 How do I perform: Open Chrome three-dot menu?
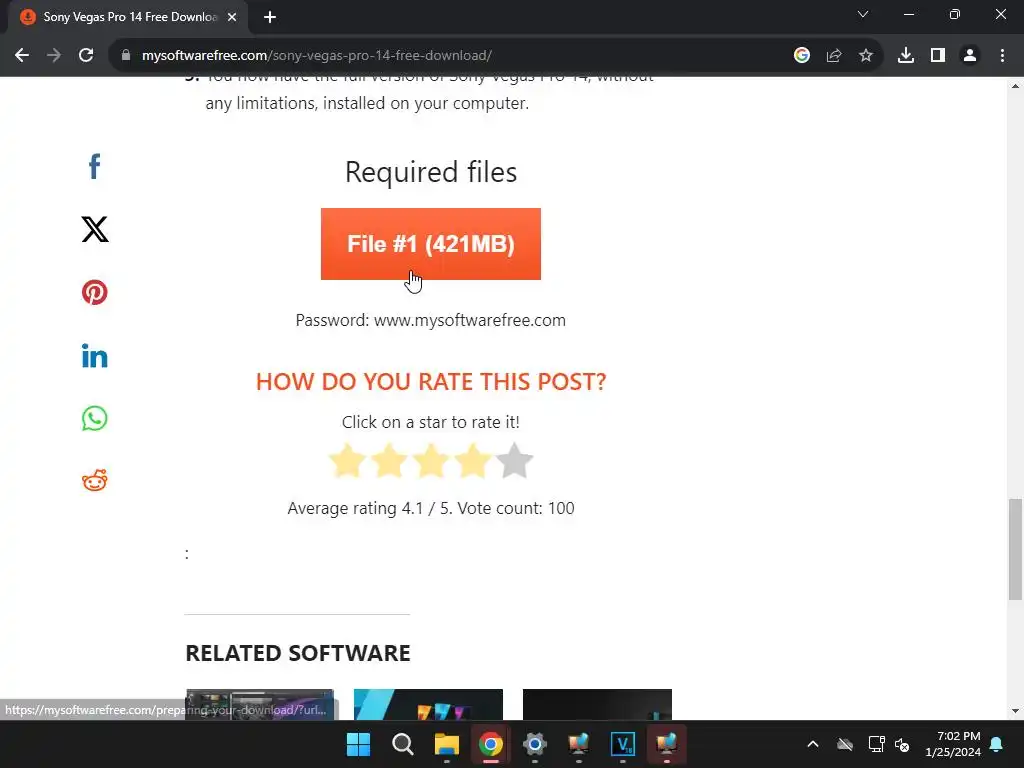(x=1002, y=56)
